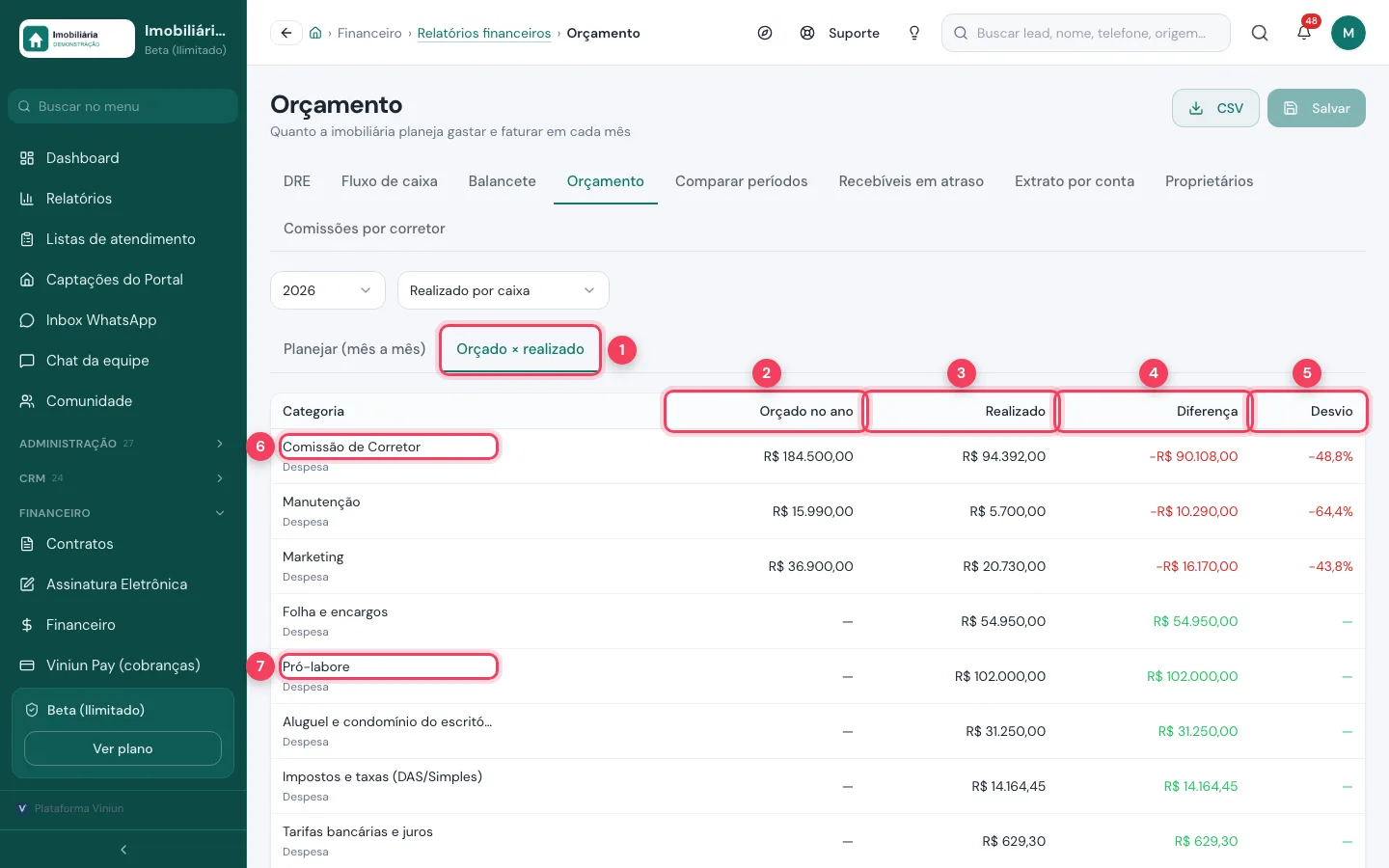Switch to Fluxo de caixa tab
The width and height of the screenshot is (1389, 868).
pos(390,181)
